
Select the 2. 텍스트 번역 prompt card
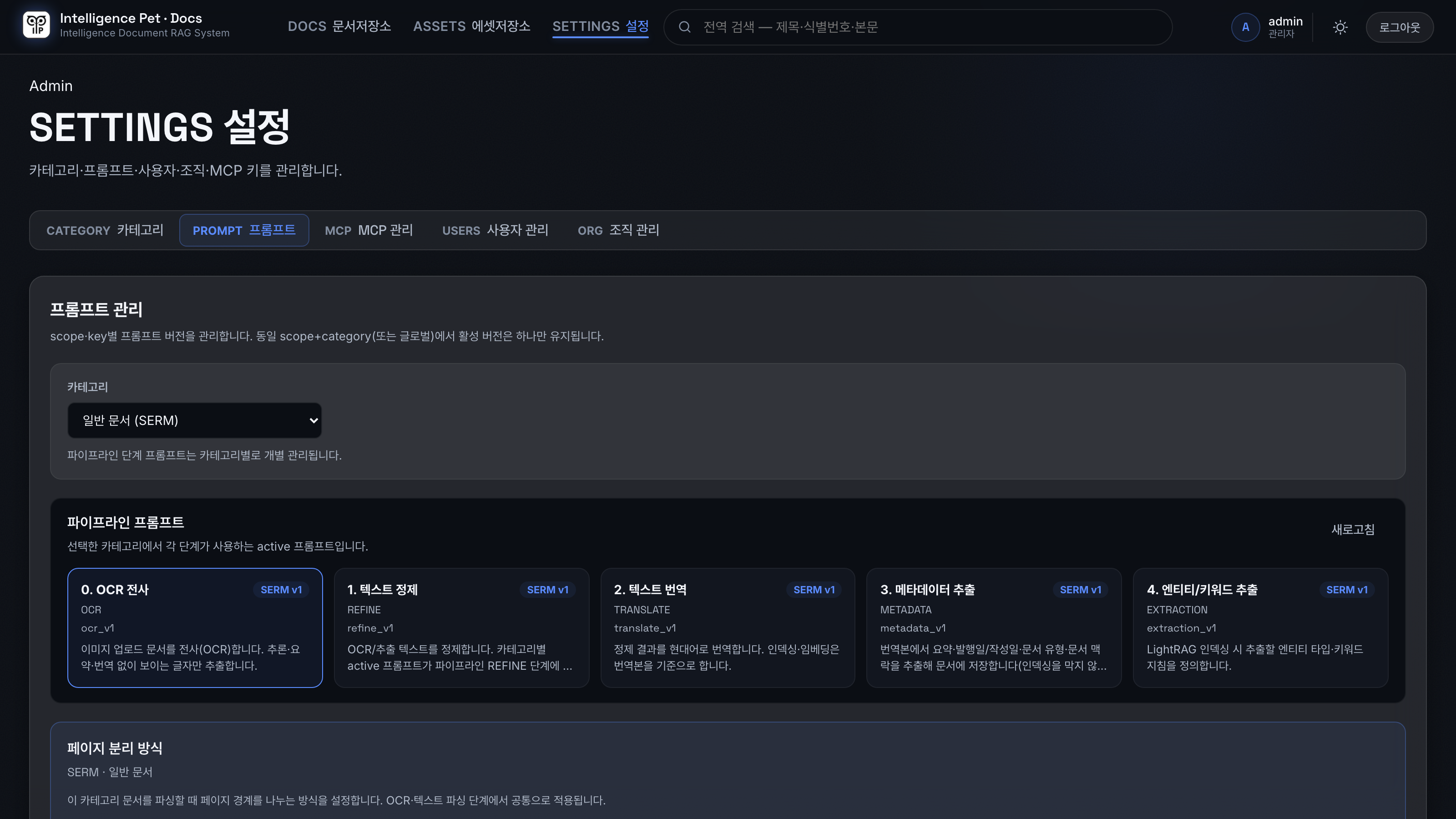(728, 628)
